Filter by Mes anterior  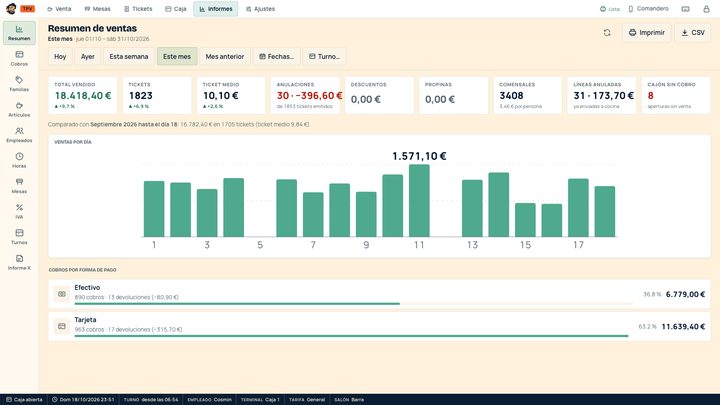click(x=225, y=56)
